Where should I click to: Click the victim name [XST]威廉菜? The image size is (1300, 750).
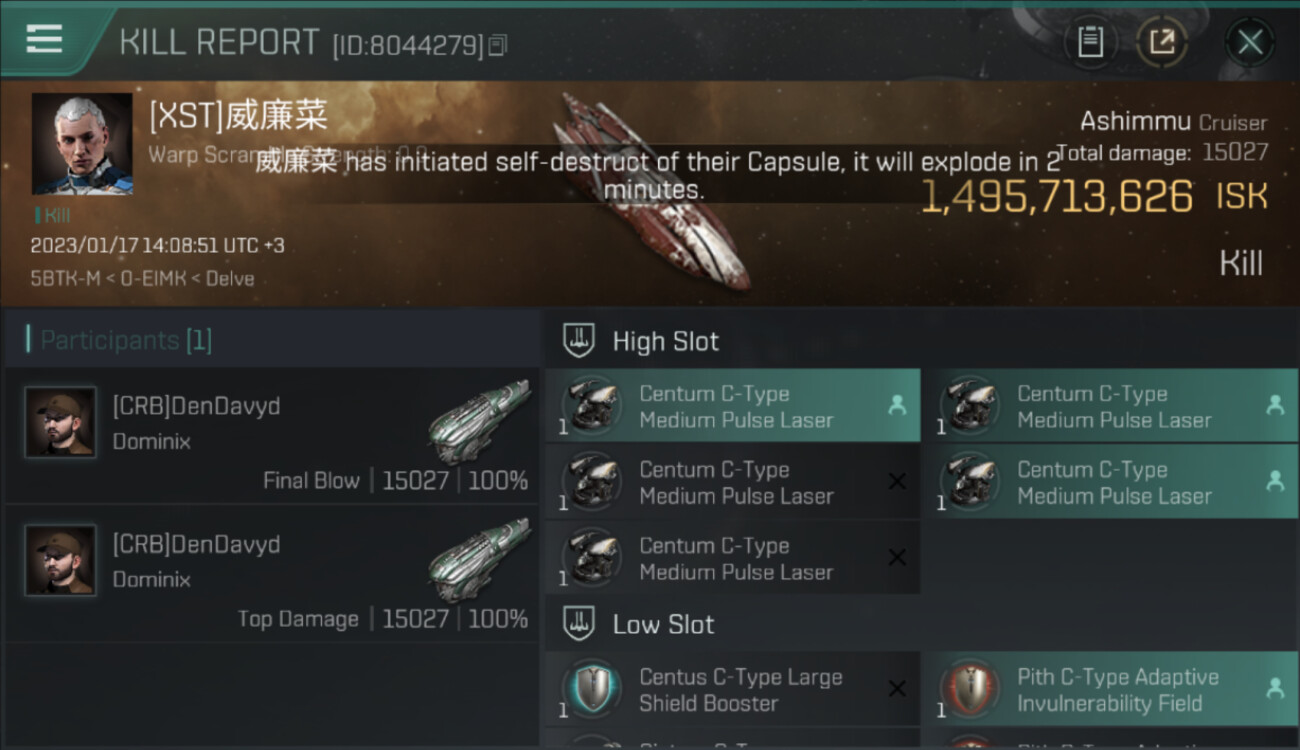click(x=238, y=116)
